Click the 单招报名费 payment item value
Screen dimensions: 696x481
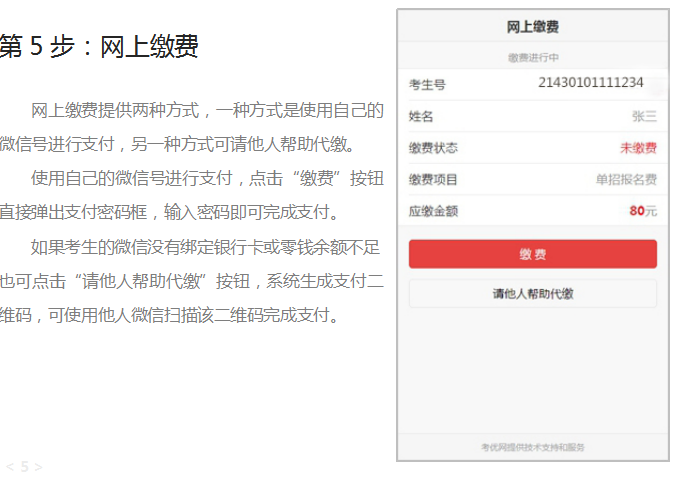tap(626, 180)
